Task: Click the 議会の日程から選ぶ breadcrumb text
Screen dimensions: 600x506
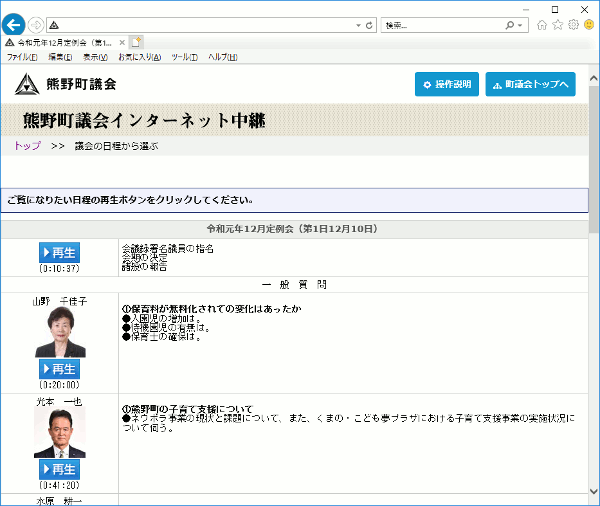Action: (116, 146)
